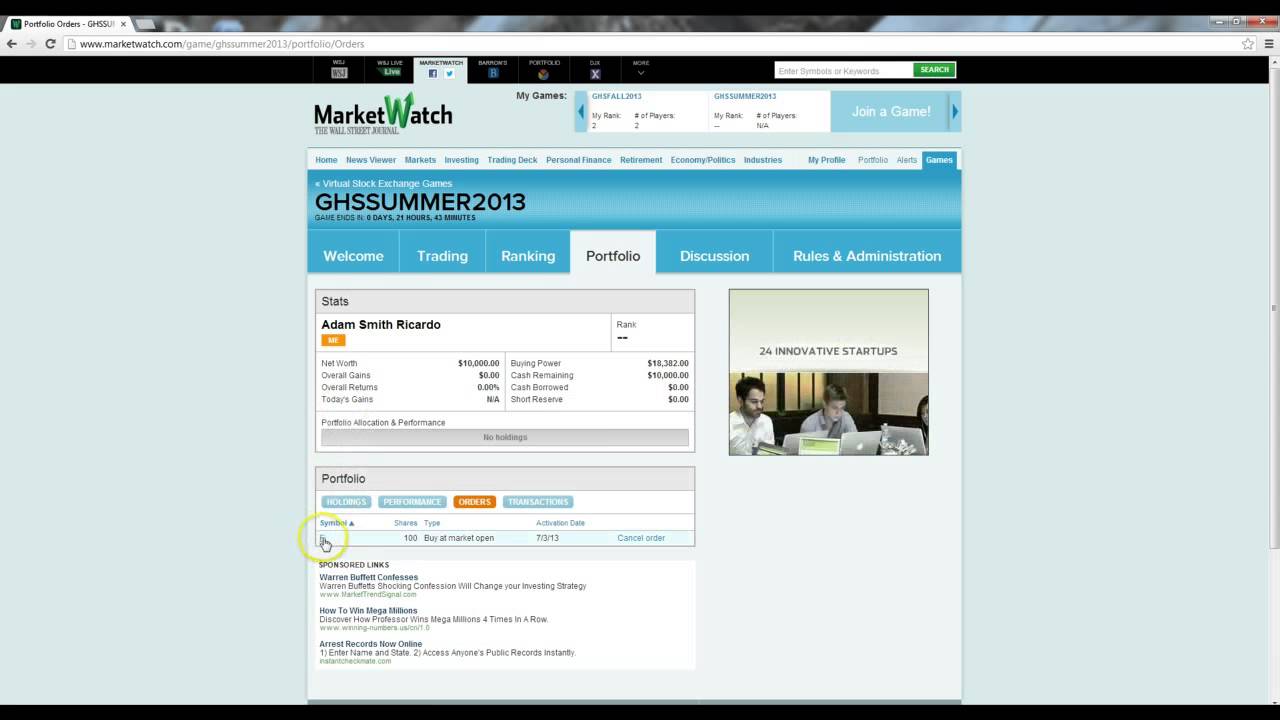Cancel the 100-share buy order
This screenshot has height=720, width=1280.
click(641, 538)
